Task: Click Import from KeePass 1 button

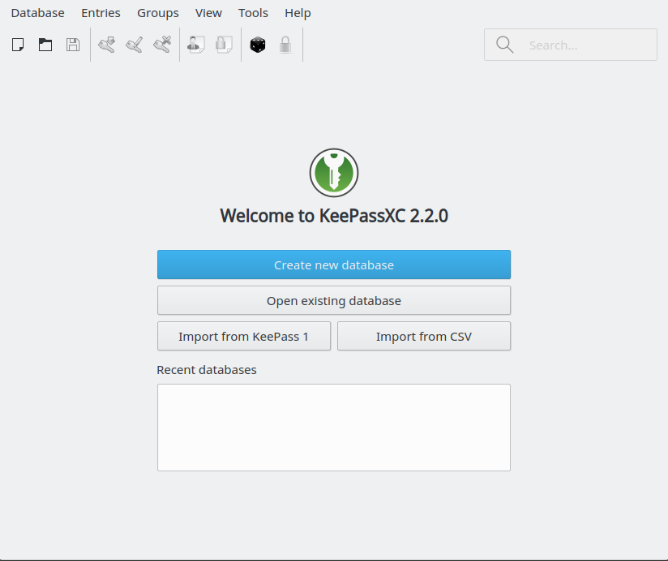Action: point(244,336)
